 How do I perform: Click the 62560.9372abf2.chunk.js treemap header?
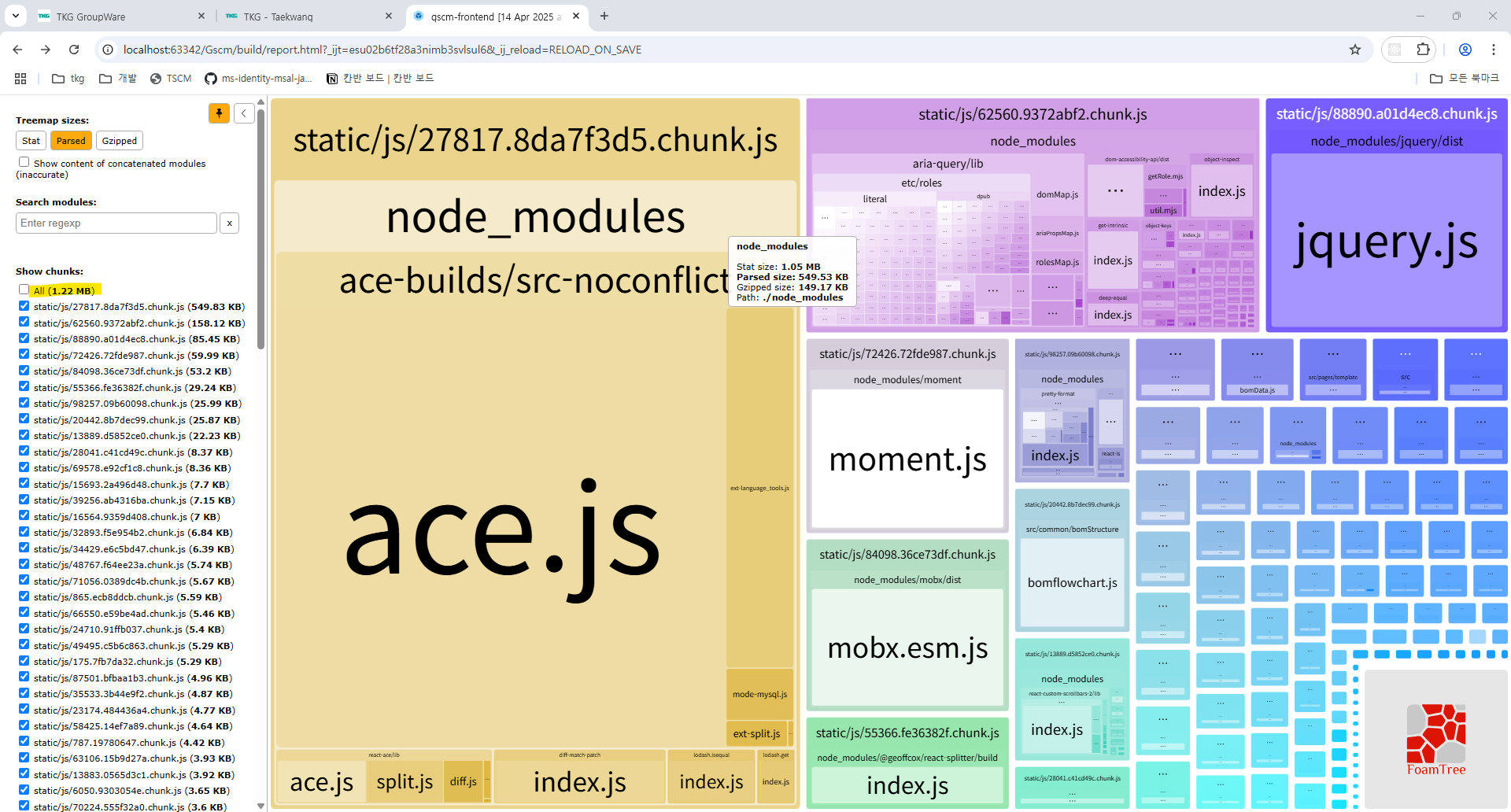coord(1033,114)
